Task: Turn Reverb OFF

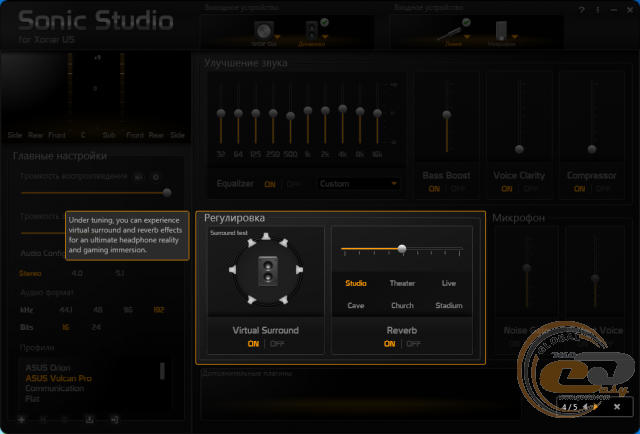Action: pos(413,344)
